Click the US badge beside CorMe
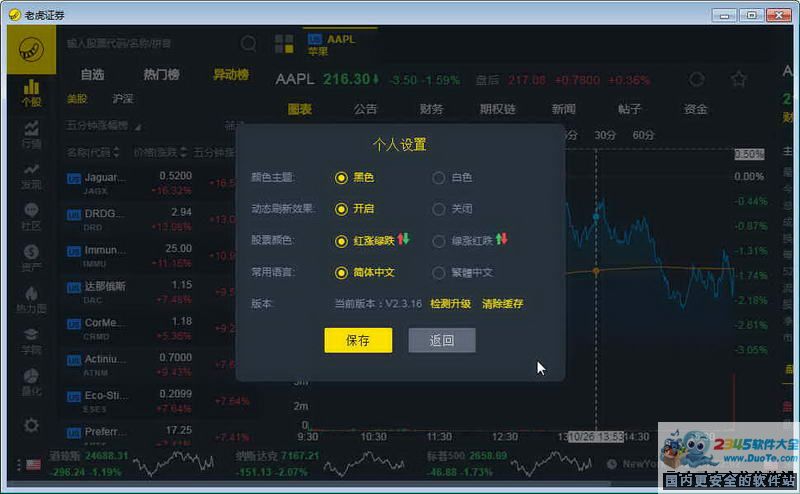This screenshot has width=800, height=494. (x=74, y=324)
